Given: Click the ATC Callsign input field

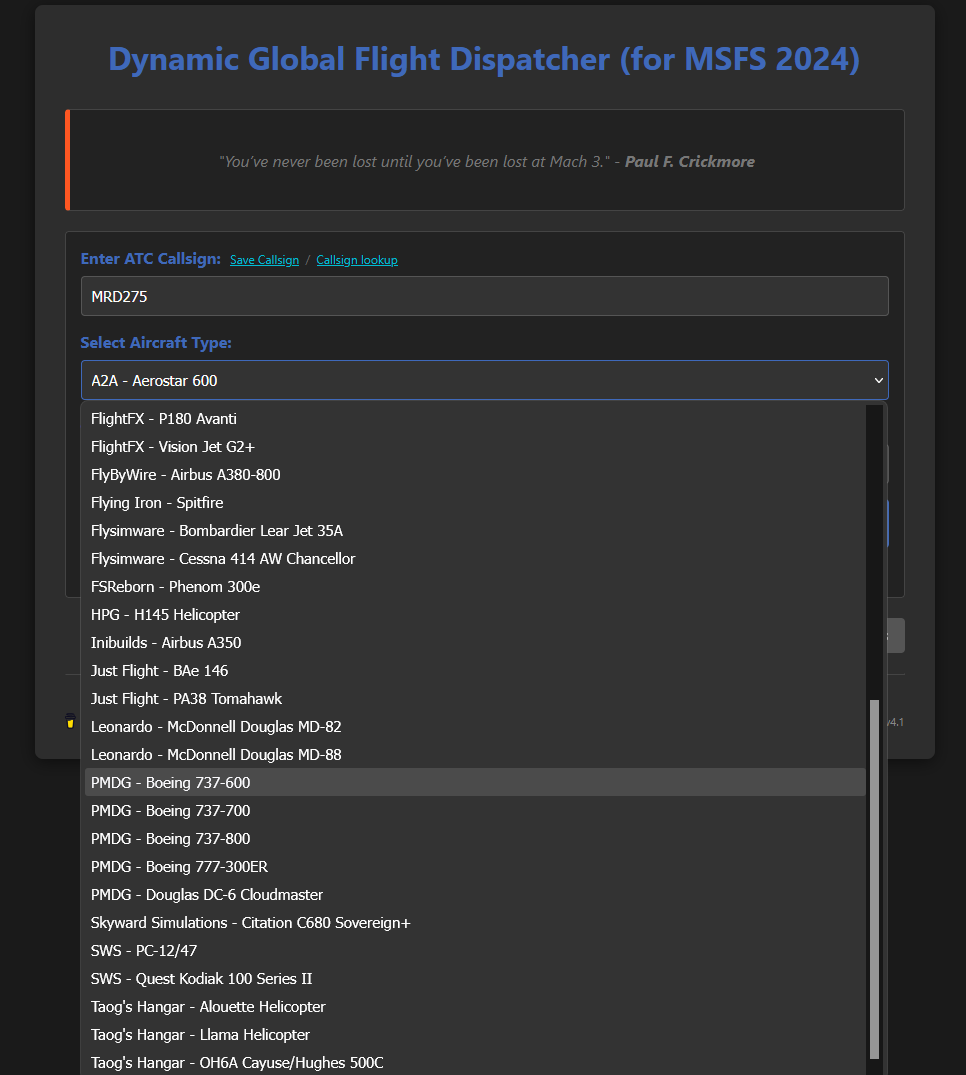Looking at the screenshot, I should pos(485,296).
